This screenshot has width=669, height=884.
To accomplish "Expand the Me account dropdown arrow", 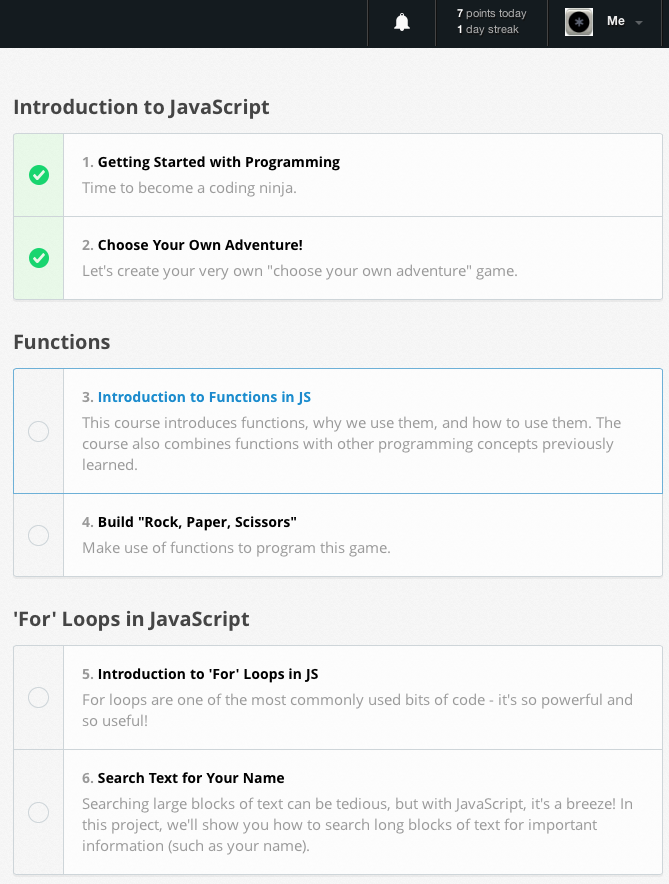I will click(639, 23).
